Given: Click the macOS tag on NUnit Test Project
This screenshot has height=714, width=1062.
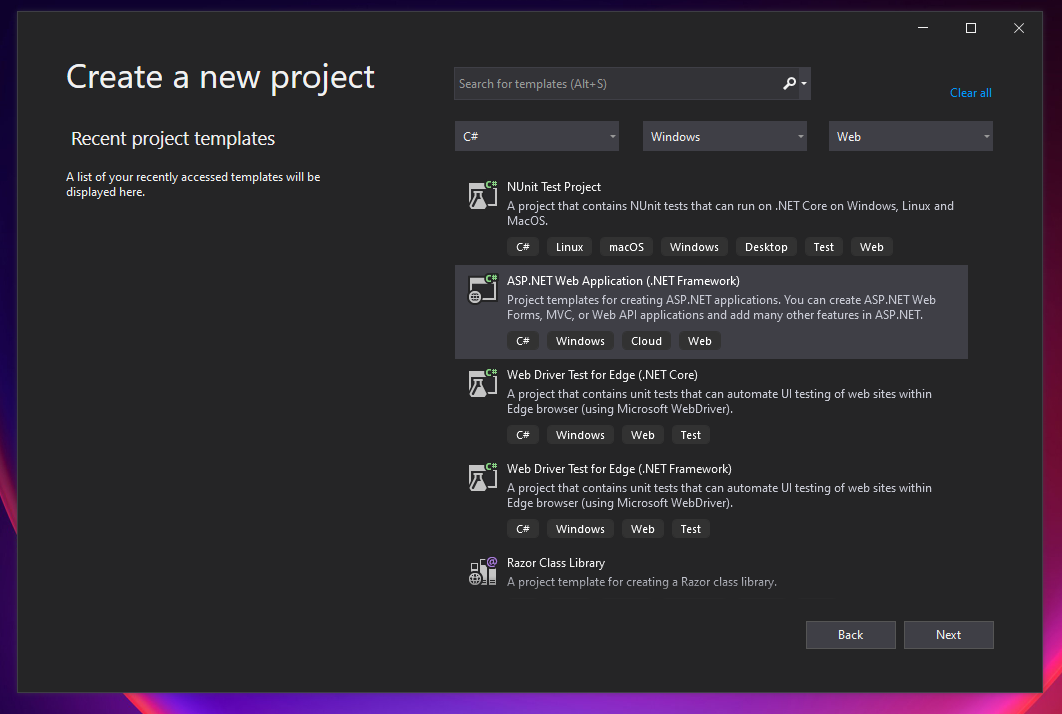Looking at the screenshot, I should [626, 246].
